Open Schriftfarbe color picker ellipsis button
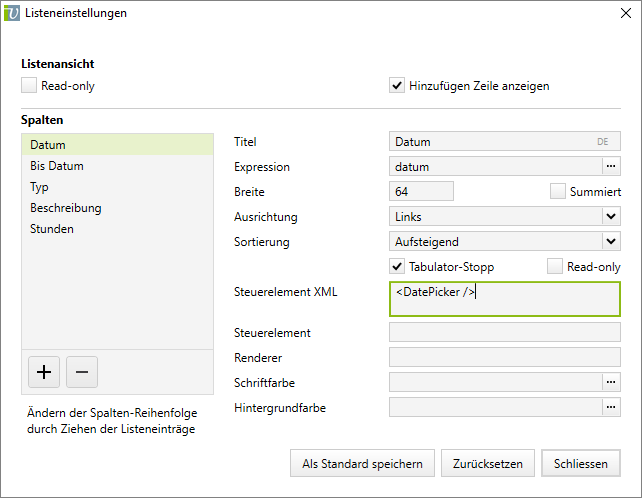 (x=611, y=382)
